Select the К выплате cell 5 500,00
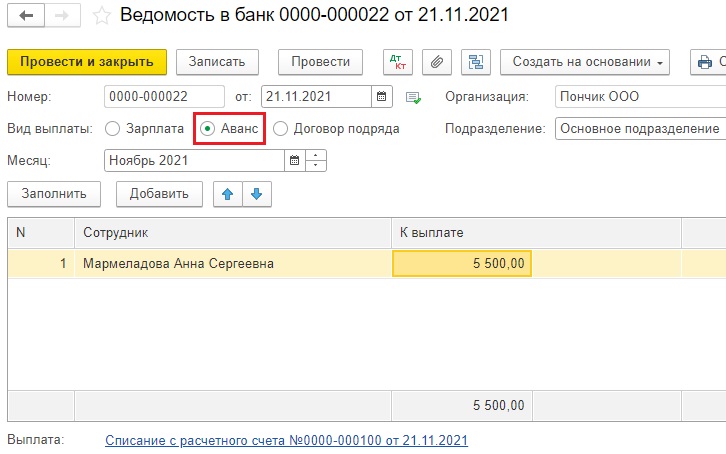The width and height of the screenshot is (726, 454). coord(462,263)
